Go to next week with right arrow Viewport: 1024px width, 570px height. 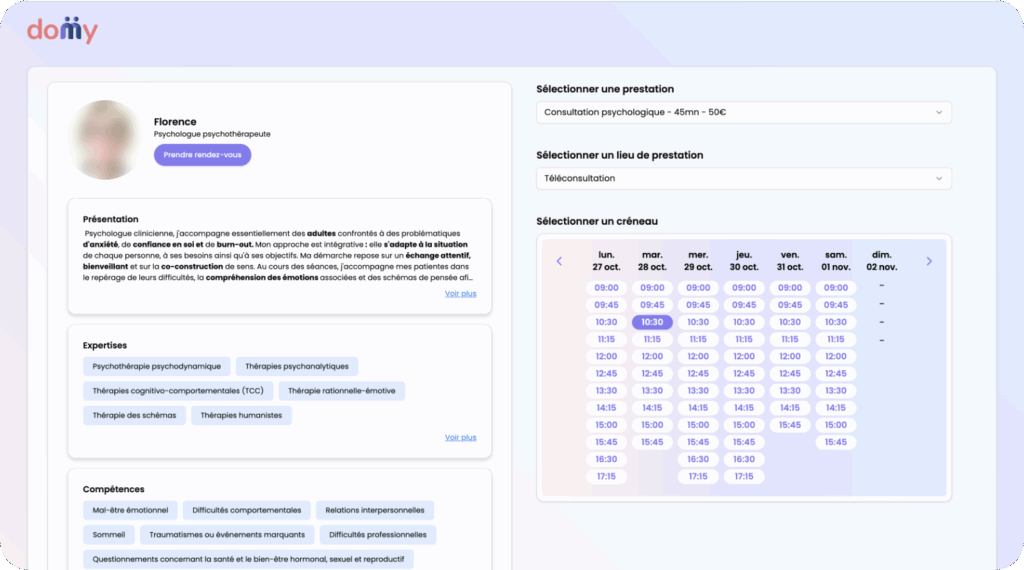[929, 261]
